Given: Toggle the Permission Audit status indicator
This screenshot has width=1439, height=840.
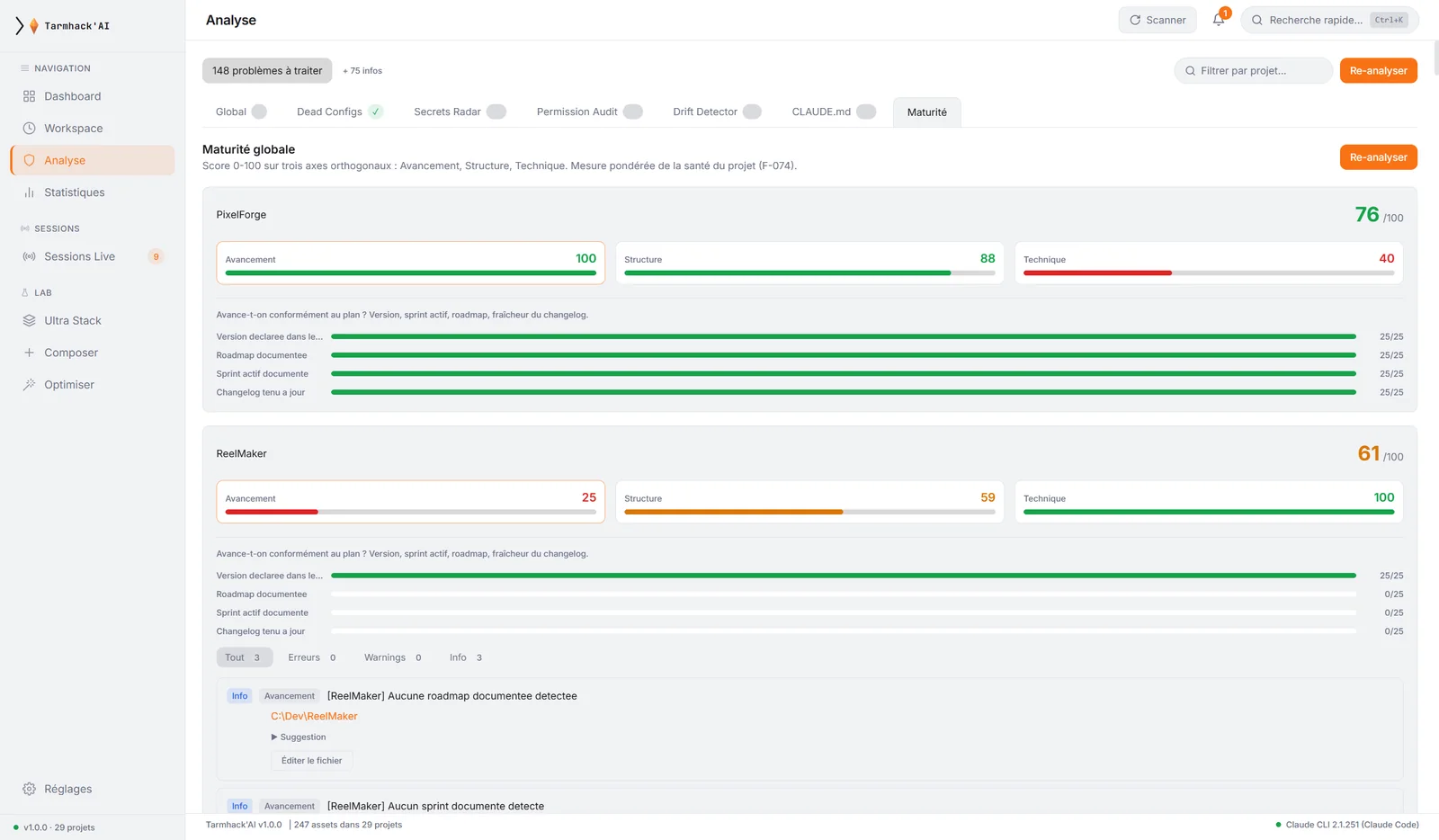Looking at the screenshot, I should coord(633,112).
